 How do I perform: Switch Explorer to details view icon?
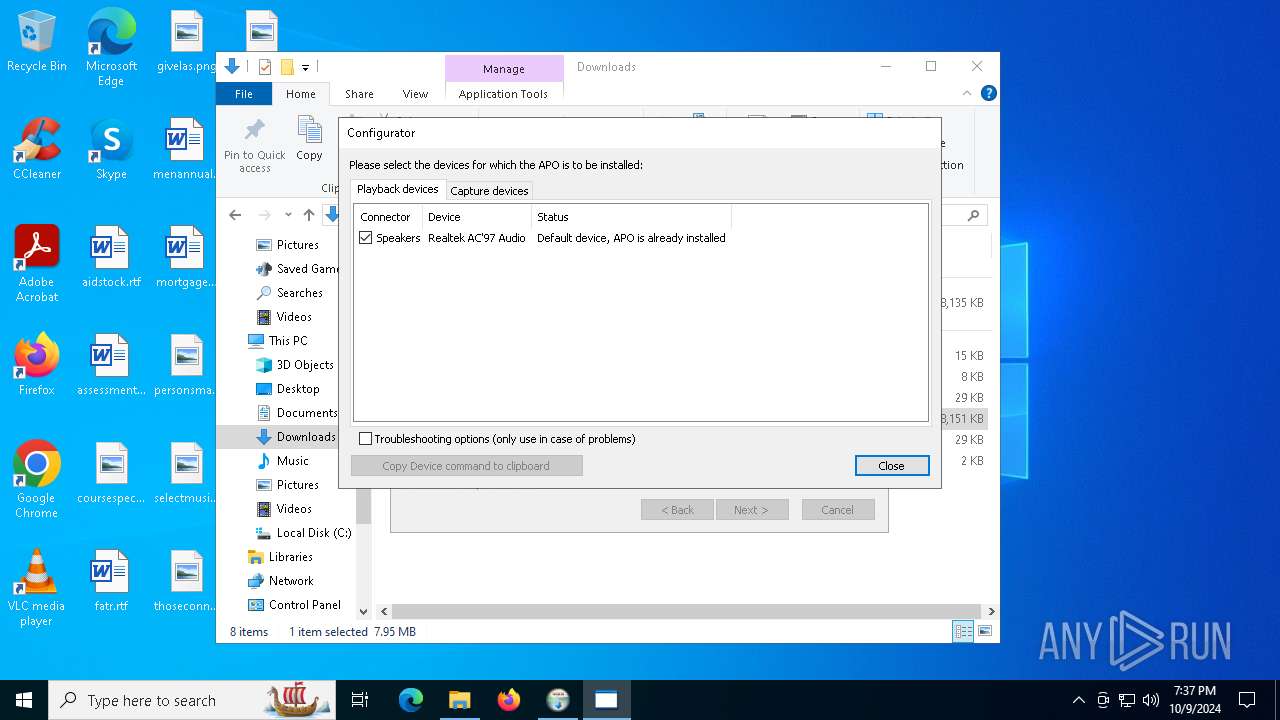coord(963,631)
